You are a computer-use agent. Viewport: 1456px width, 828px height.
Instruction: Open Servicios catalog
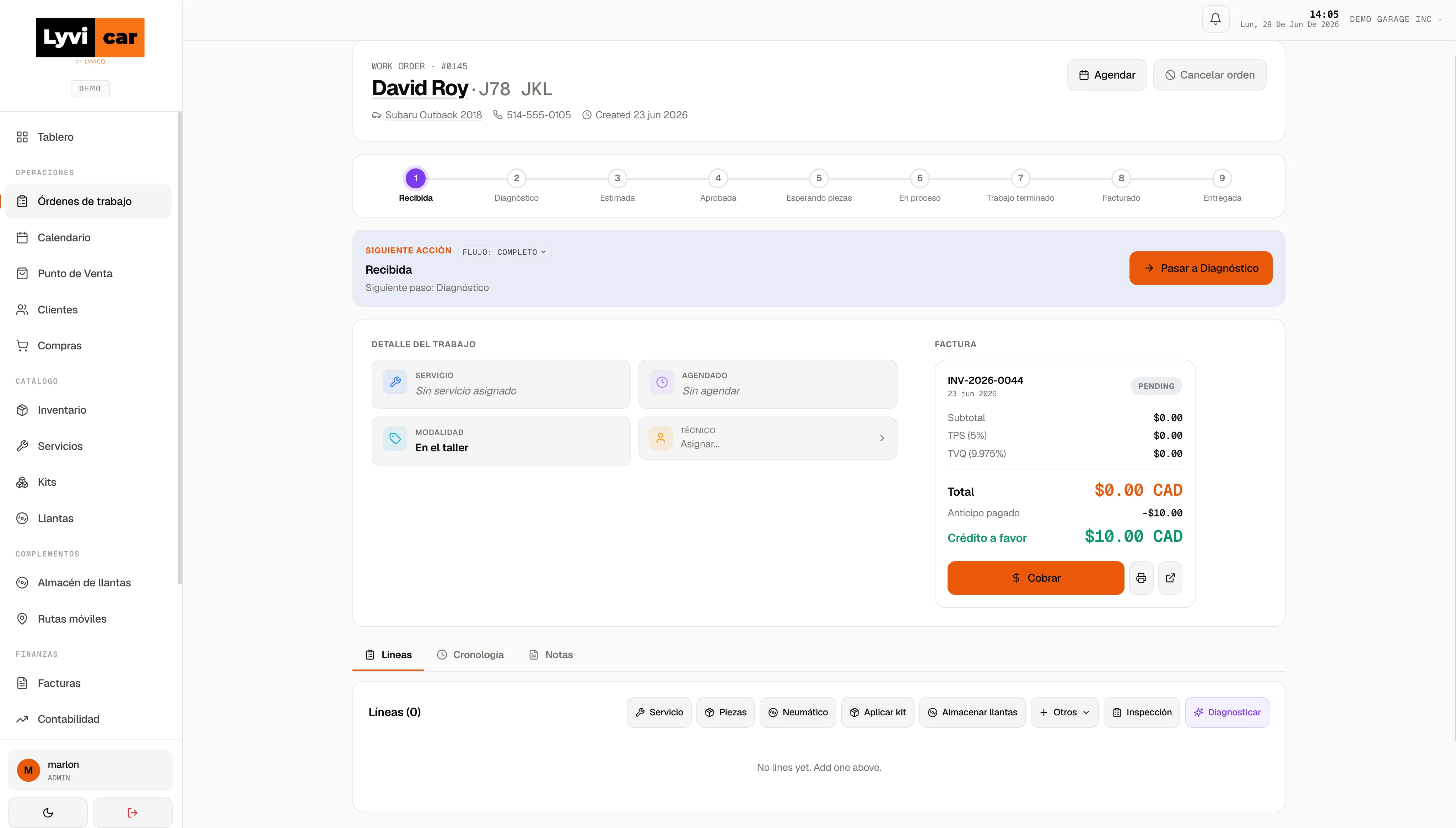tap(88, 446)
